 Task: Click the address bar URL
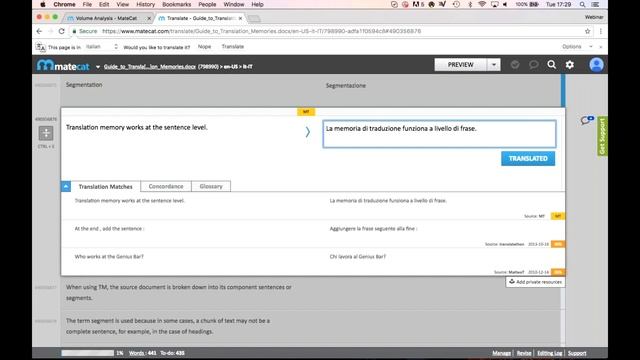(x=261, y=31)
